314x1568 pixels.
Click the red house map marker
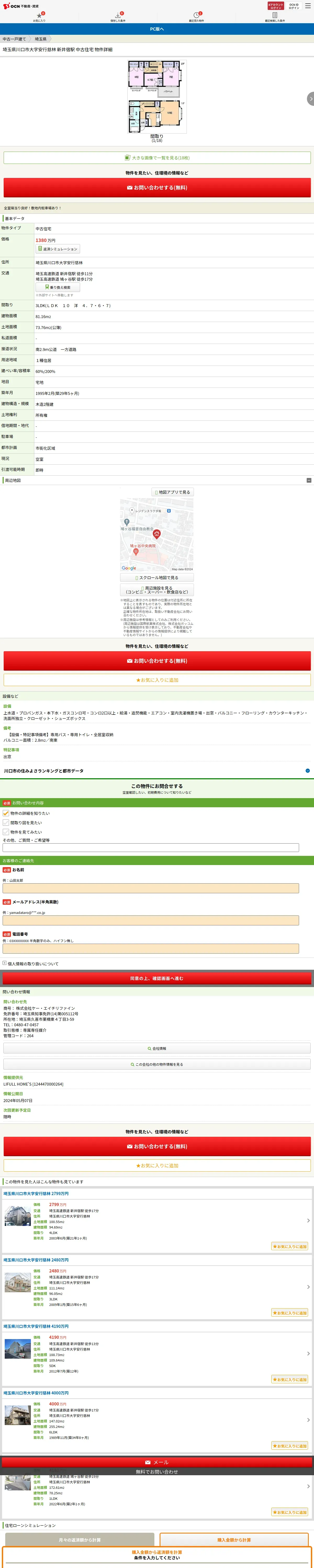point(156,534)
